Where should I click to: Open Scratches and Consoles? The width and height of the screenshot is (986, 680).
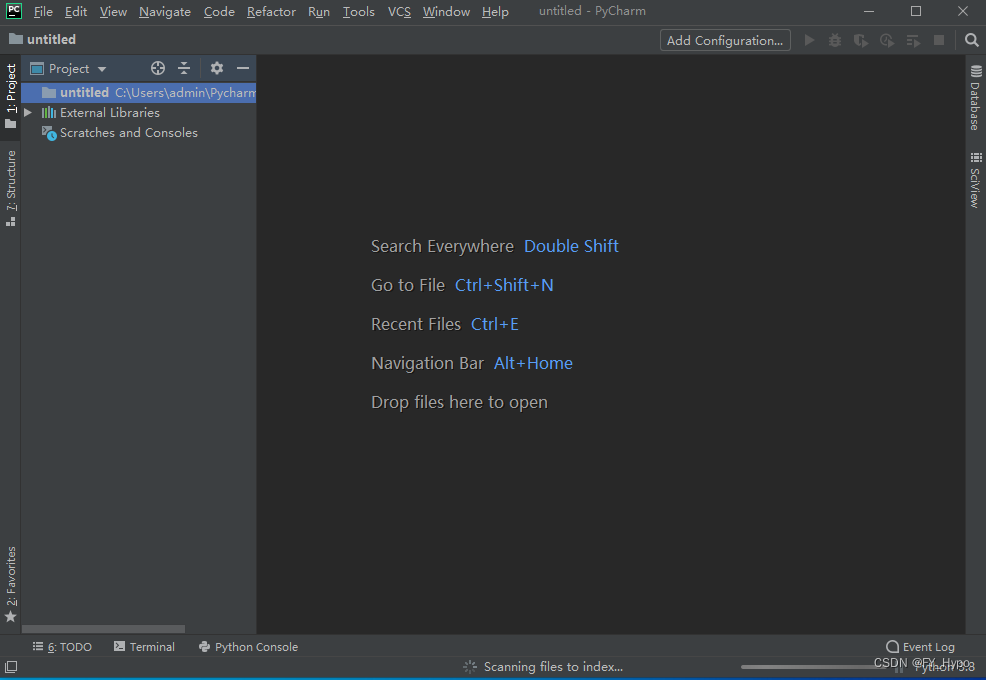coord(128,132)
